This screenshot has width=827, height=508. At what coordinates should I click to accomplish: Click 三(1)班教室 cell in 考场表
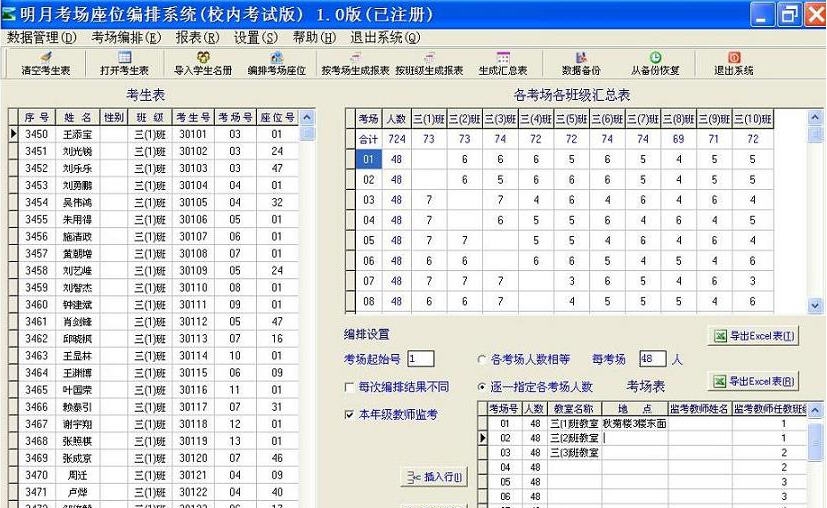574,424
